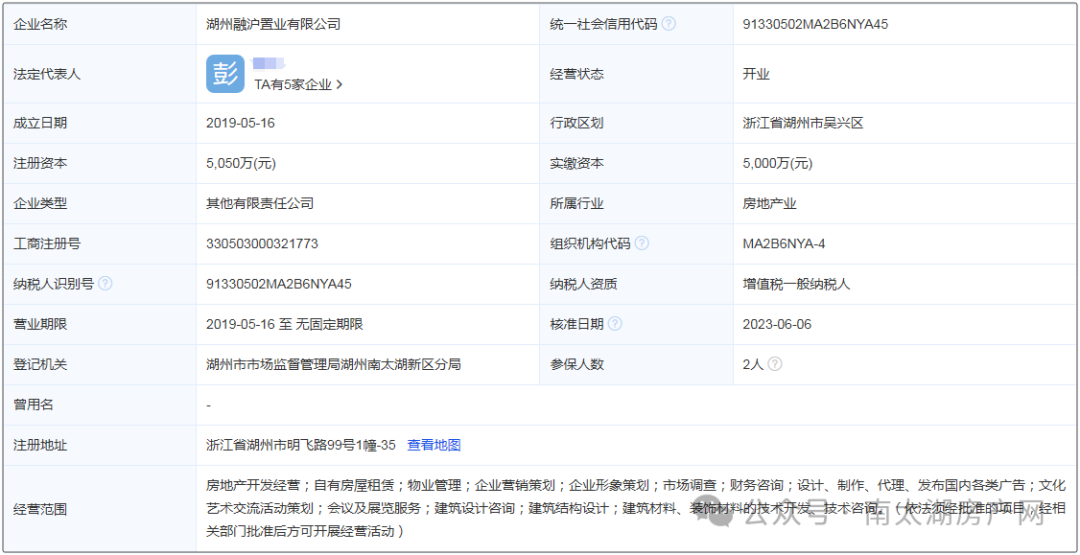Click the 成立日期 label cell
1080x555 pixels.
tap(100, 123)
